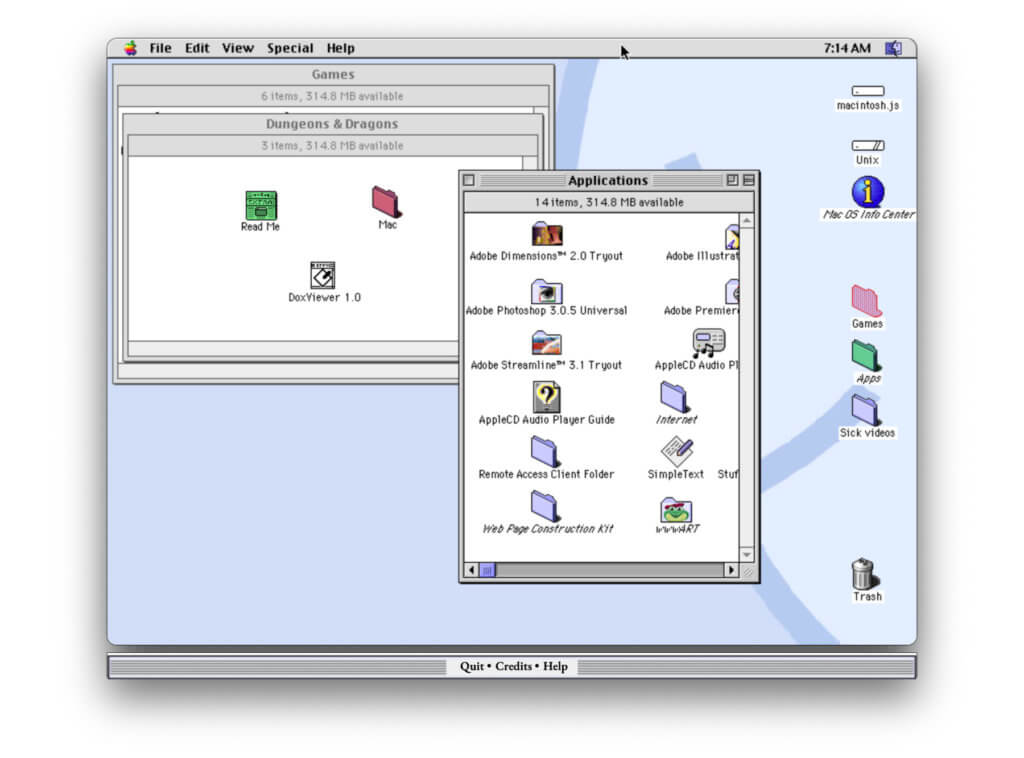Open the File menu
1024x758 pixels.
160,48
